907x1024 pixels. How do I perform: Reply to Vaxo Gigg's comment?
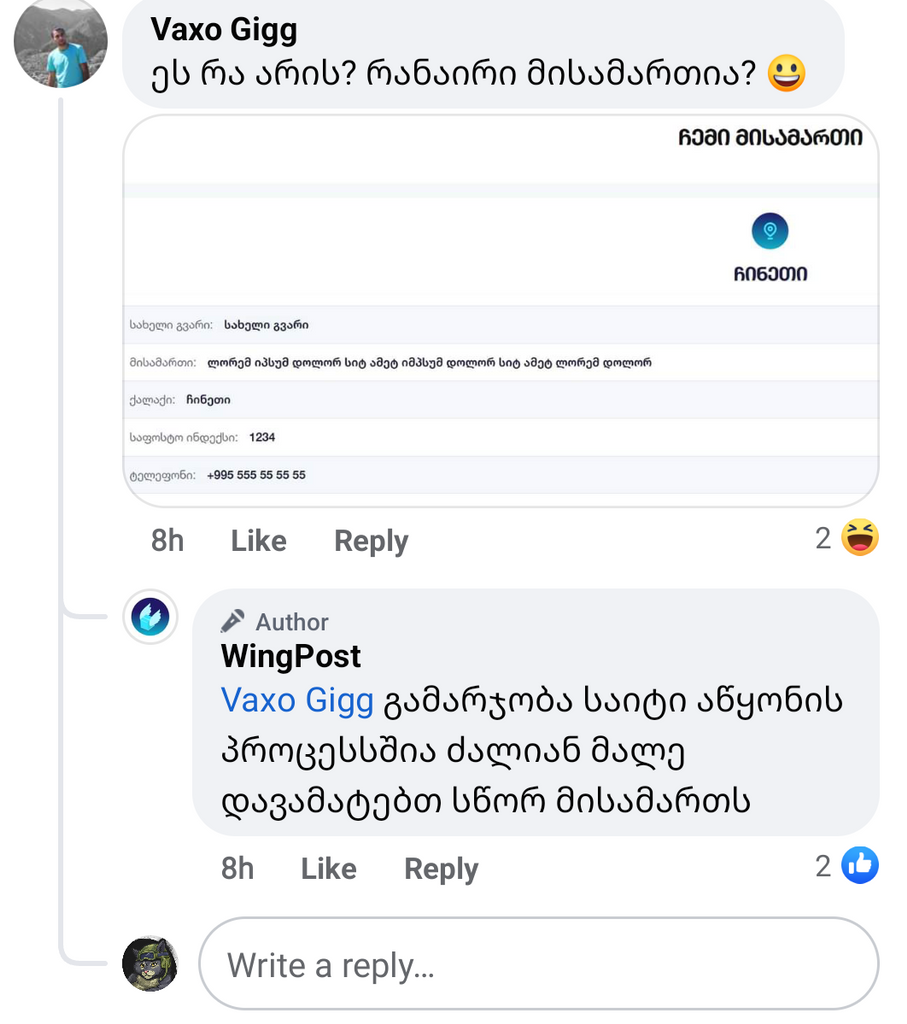(370, 541)
